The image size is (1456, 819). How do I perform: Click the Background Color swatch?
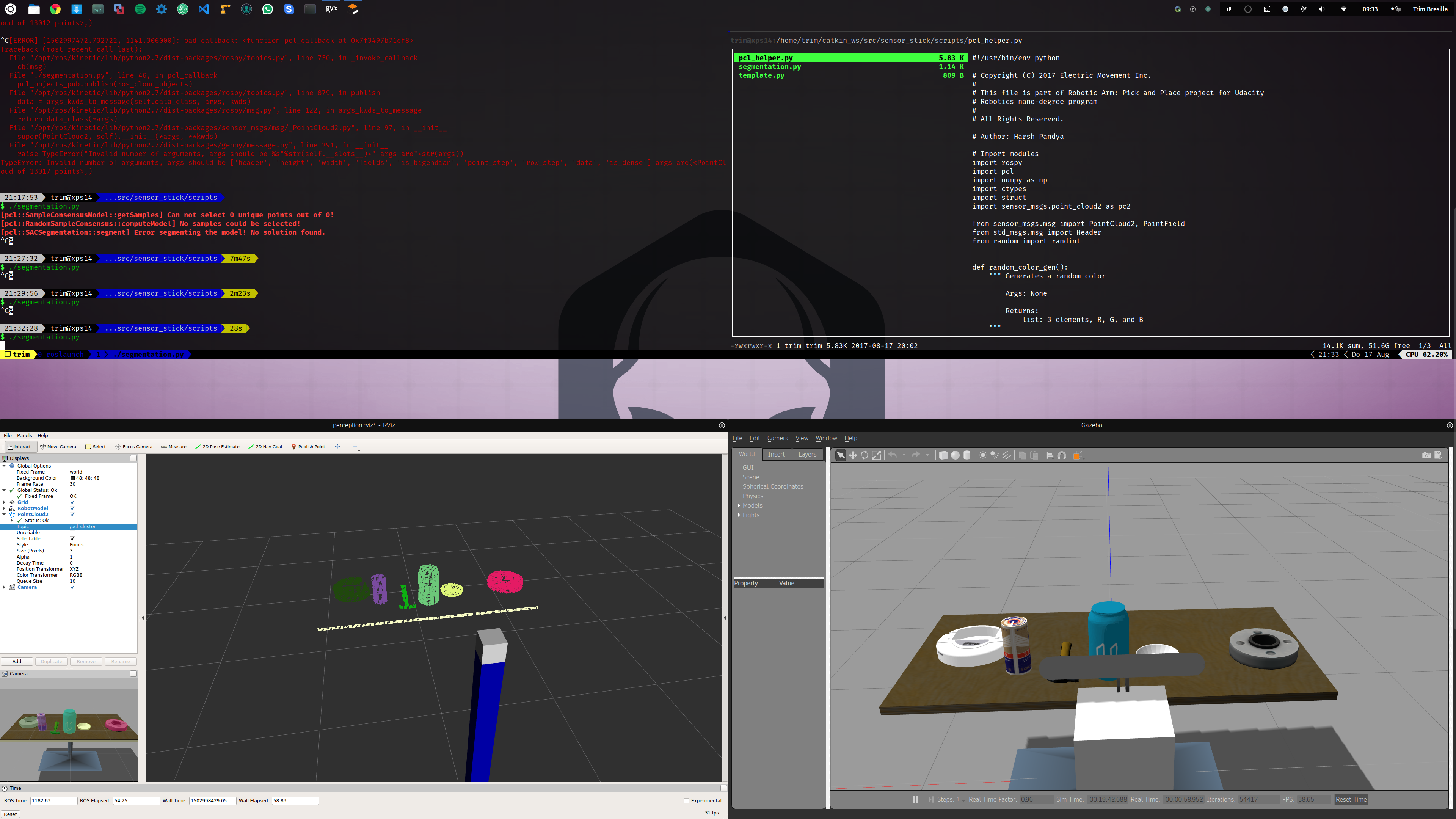pos(72,478)
